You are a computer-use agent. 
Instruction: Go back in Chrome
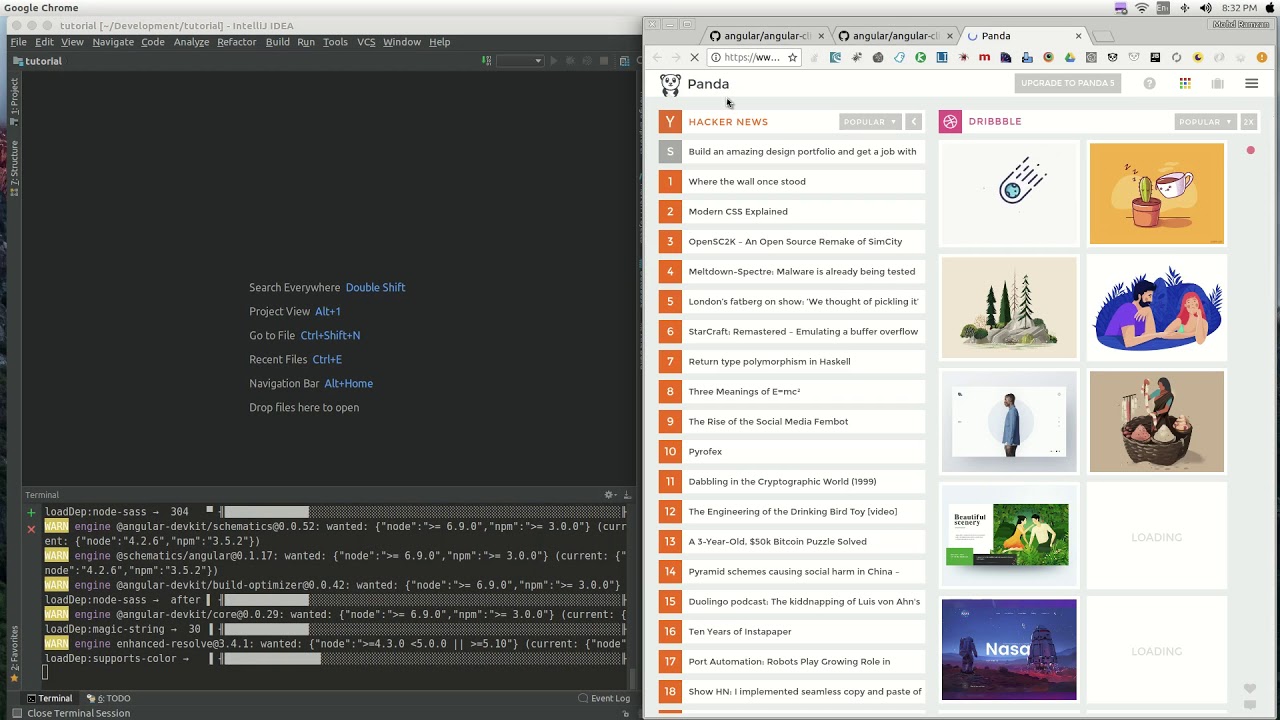(x=657, y=58)
